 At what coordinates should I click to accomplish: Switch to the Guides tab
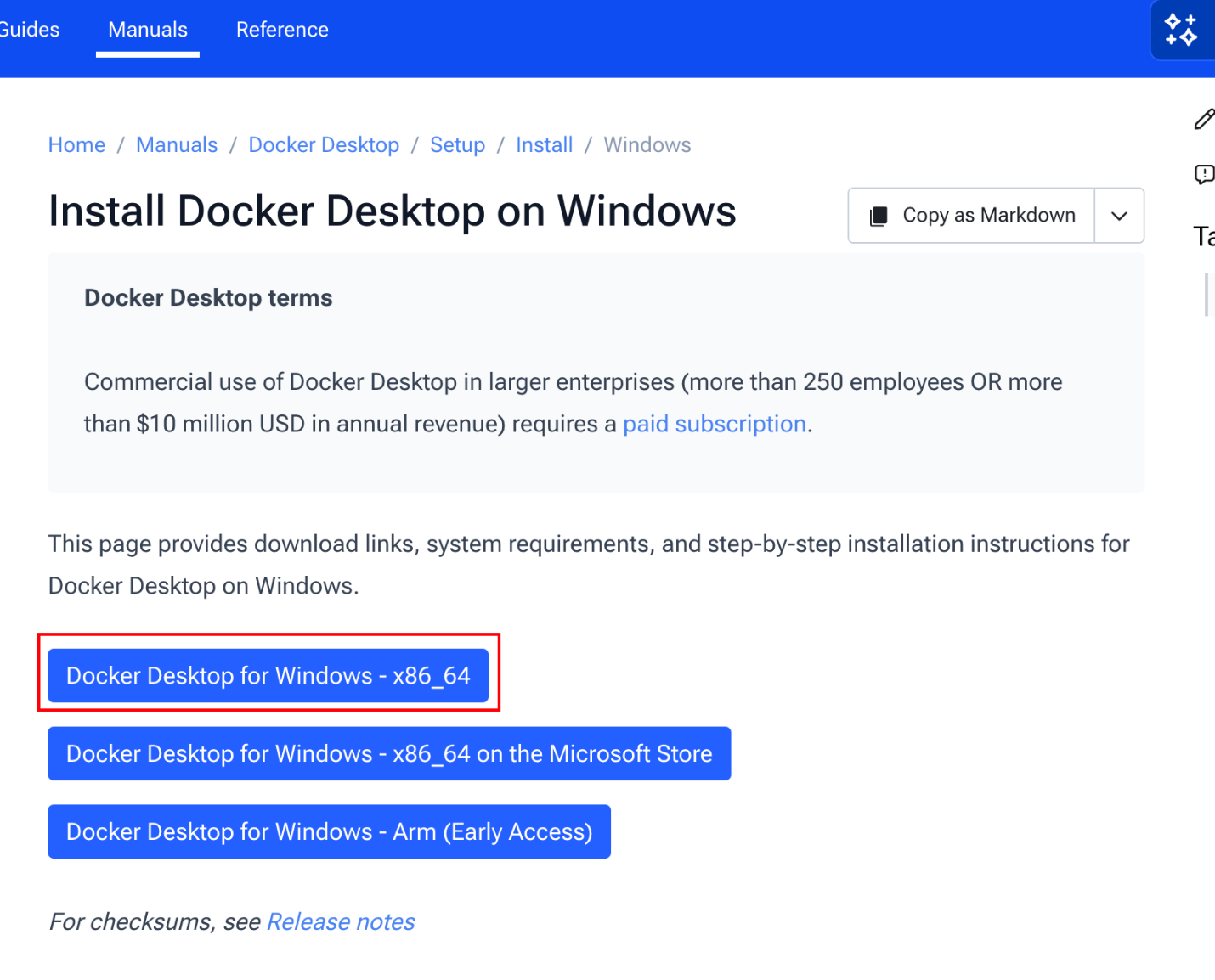pos(30,30)
